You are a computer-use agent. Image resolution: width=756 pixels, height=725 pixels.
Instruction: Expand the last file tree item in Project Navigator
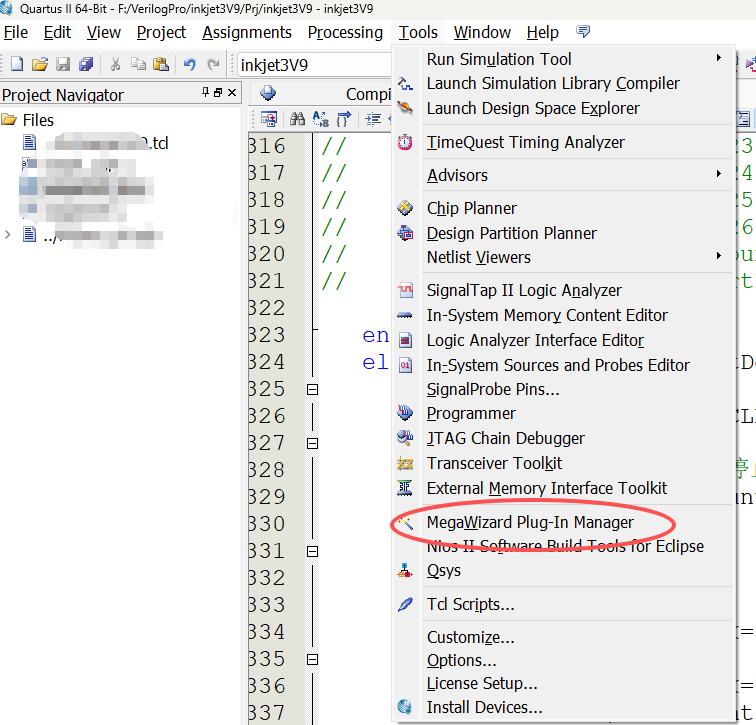click(7, 235)
